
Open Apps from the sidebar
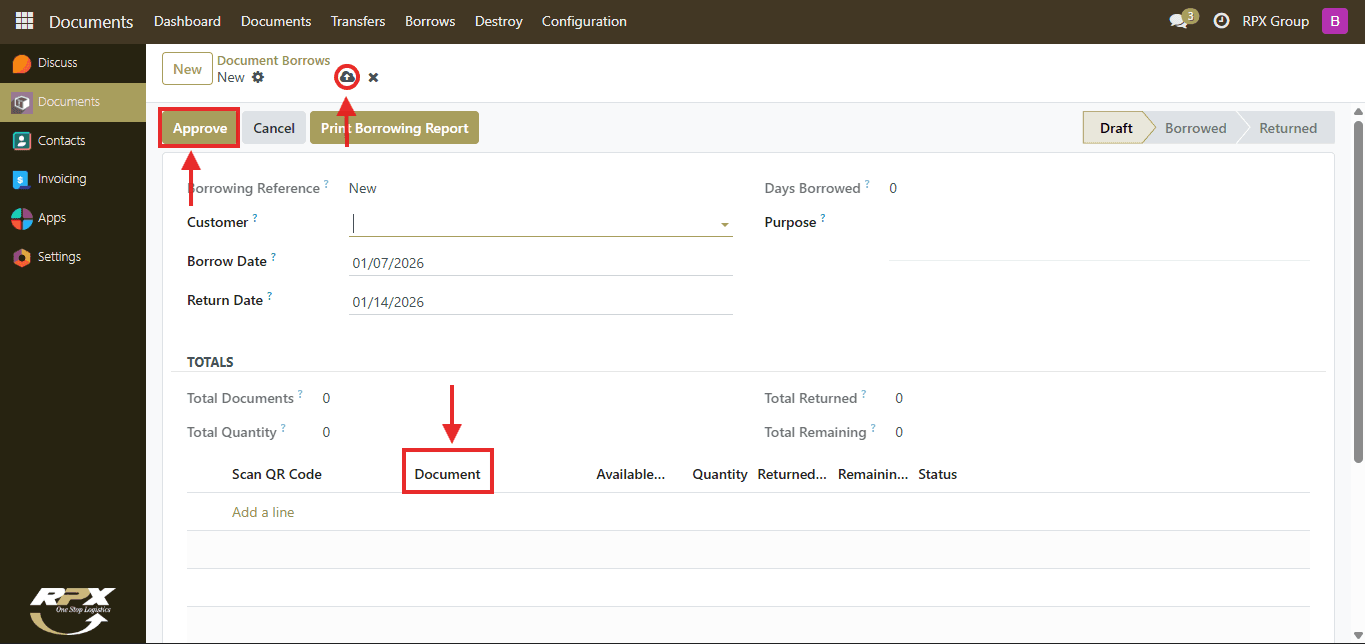click(x=73, y=218)
